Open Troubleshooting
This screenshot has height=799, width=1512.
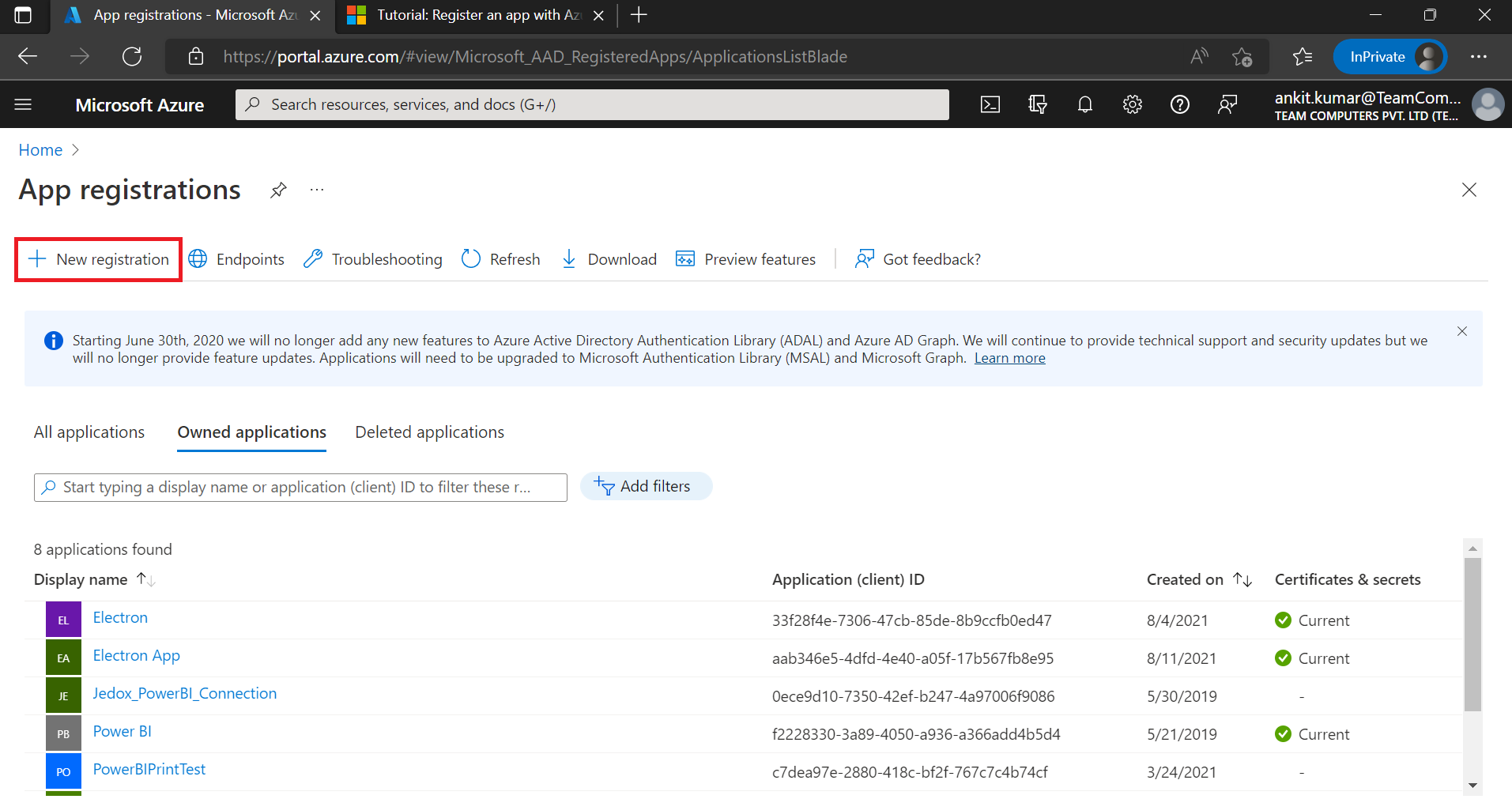tap(373, 259)
